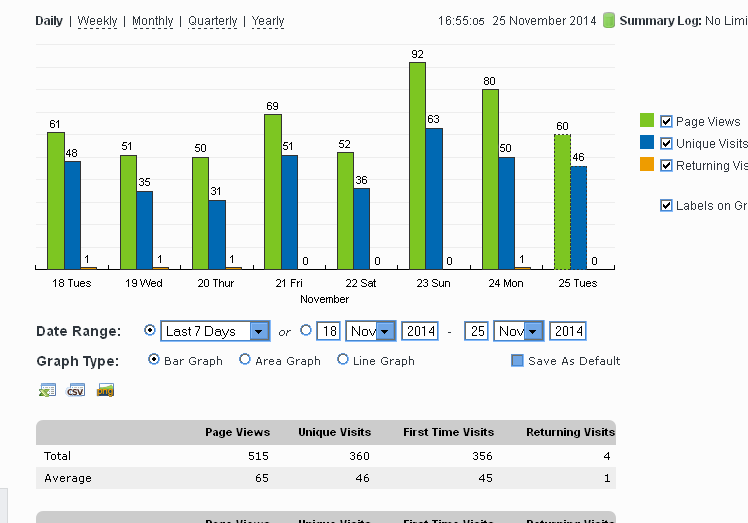Click the 22 Sat axis label
Viewport: 748px width, 523px height.
[361, 283]
